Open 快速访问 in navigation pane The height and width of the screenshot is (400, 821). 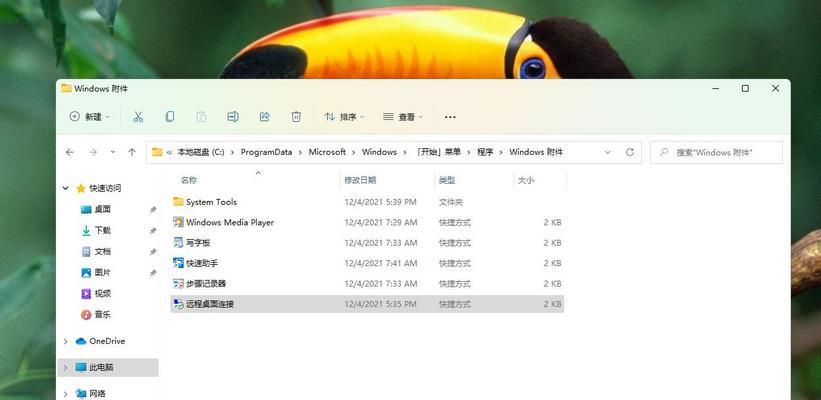pos(105,188)
